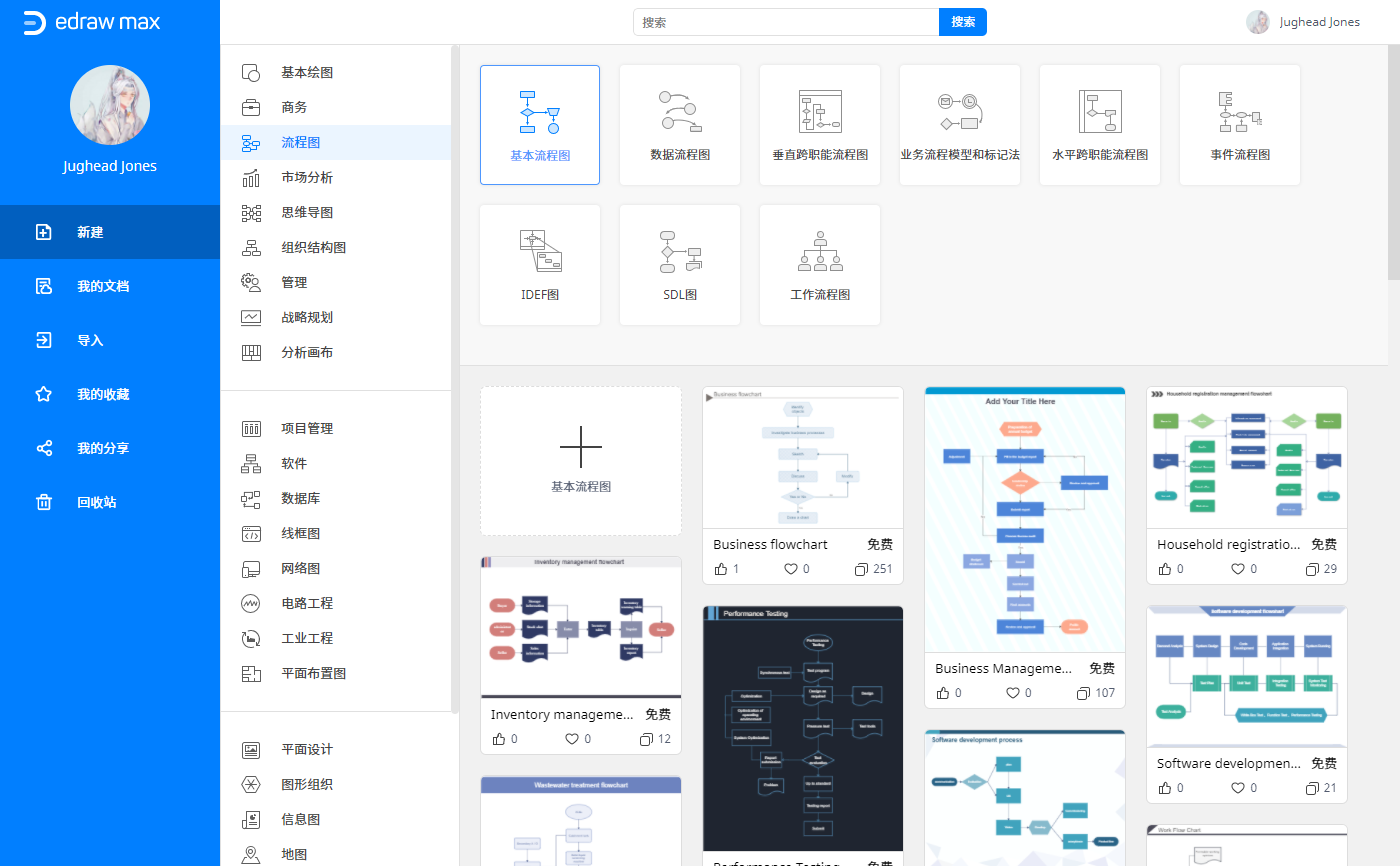Select the 平面布置图 icon

tap(251, 674)
